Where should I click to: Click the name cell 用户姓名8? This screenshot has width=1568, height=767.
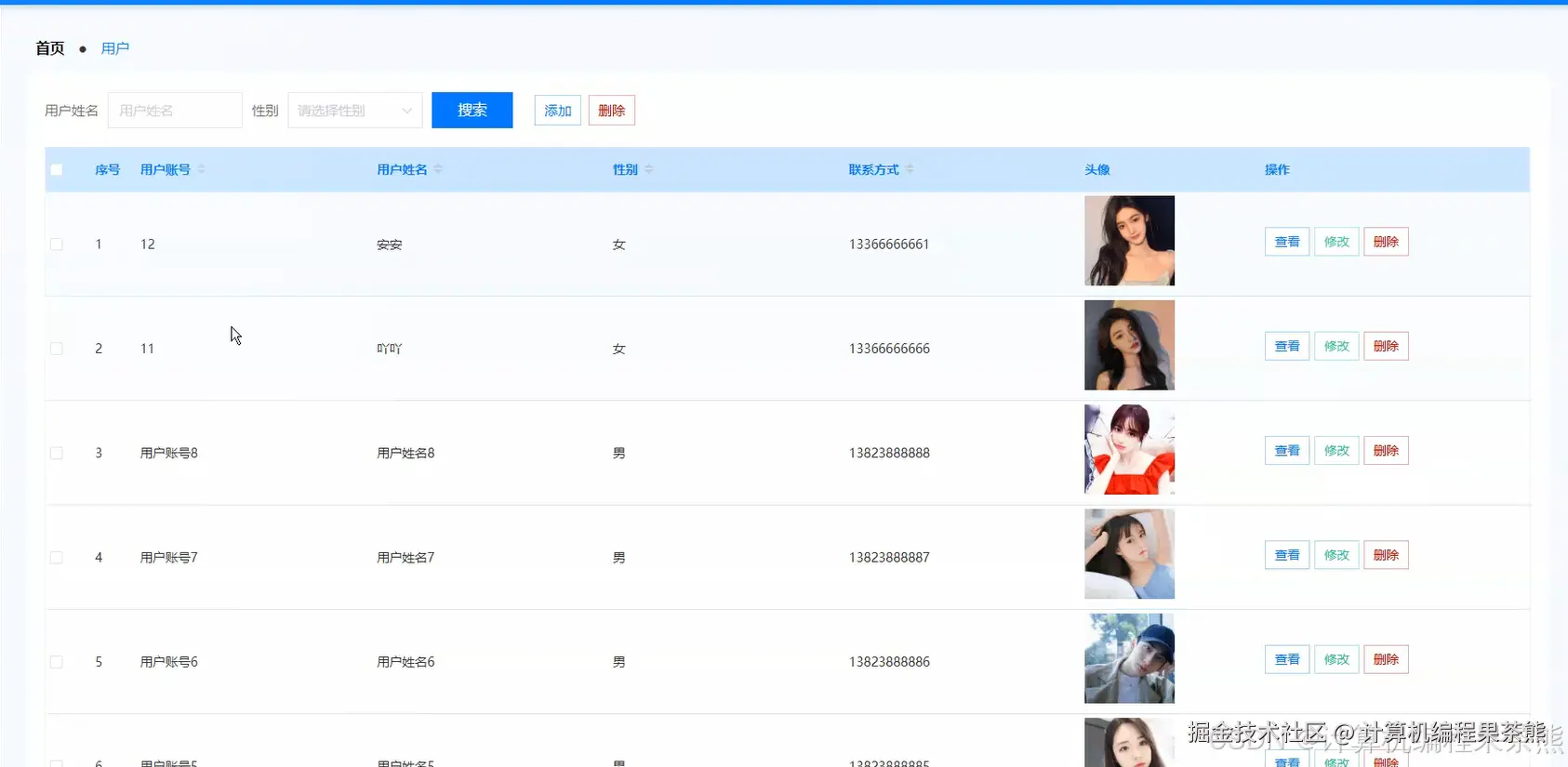coord(405,453)
